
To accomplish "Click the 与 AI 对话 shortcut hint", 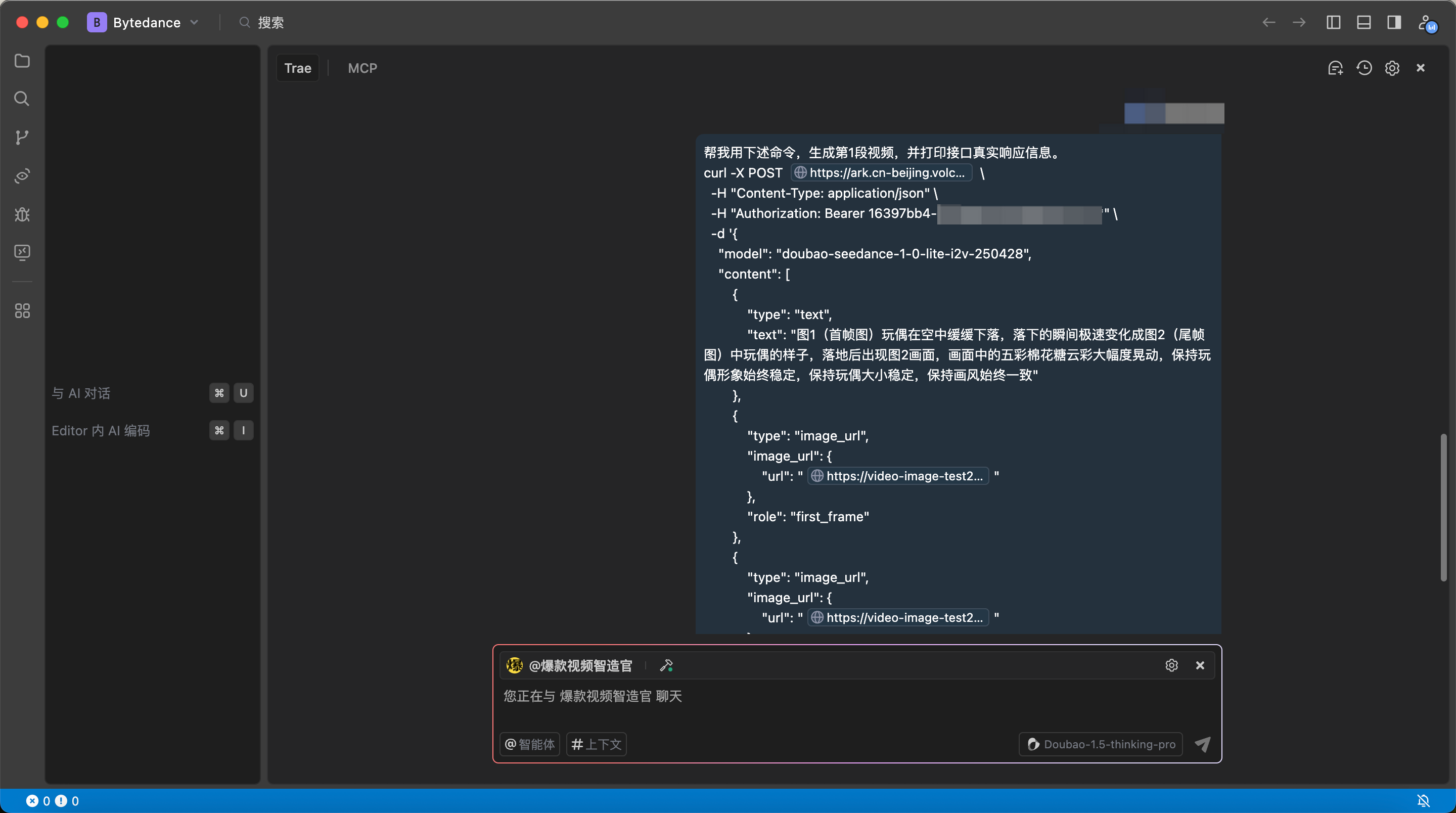I will tap(152, 393).
